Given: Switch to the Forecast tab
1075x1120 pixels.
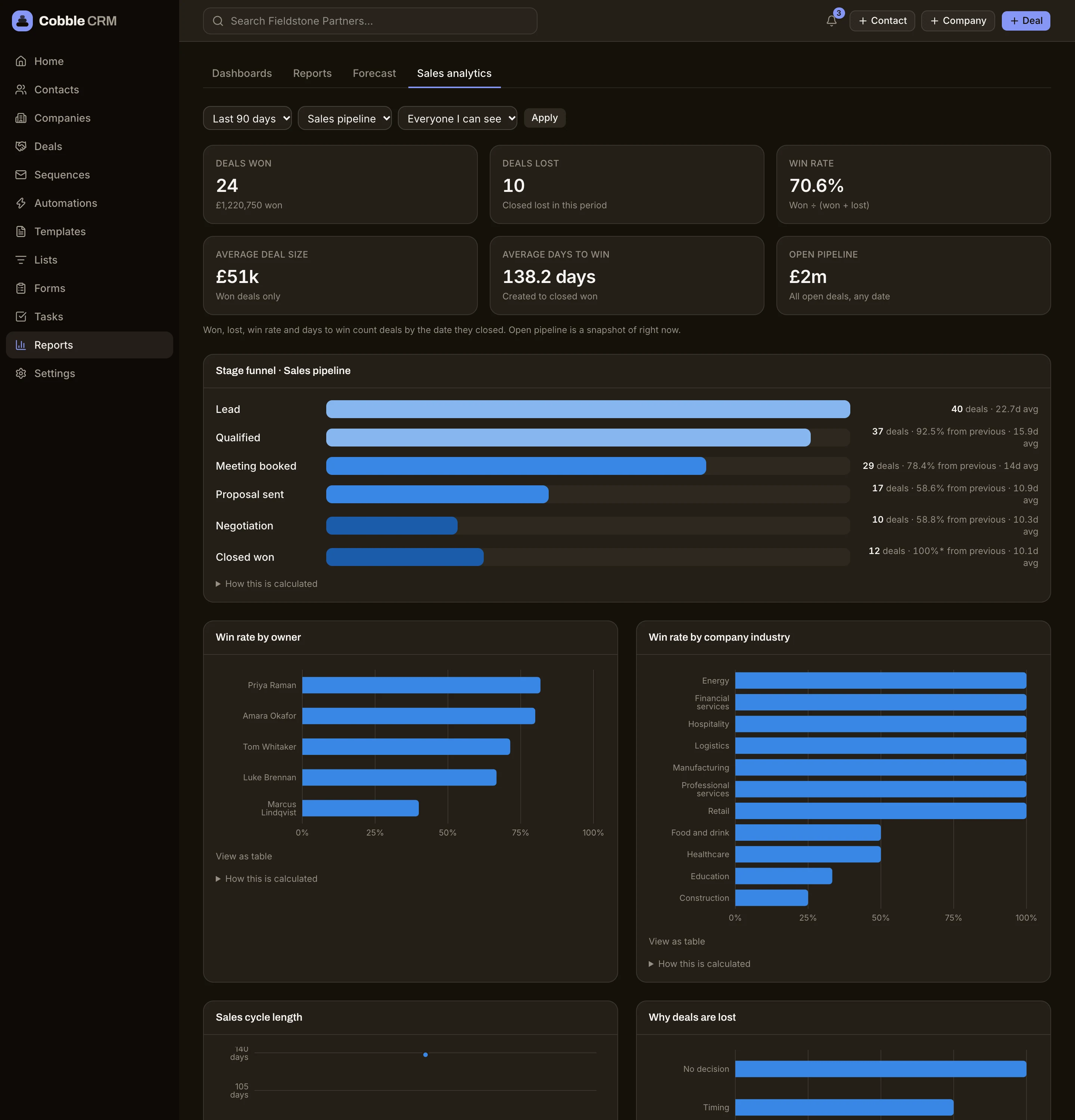Looking at the screenshot, I should coord(374,73).
